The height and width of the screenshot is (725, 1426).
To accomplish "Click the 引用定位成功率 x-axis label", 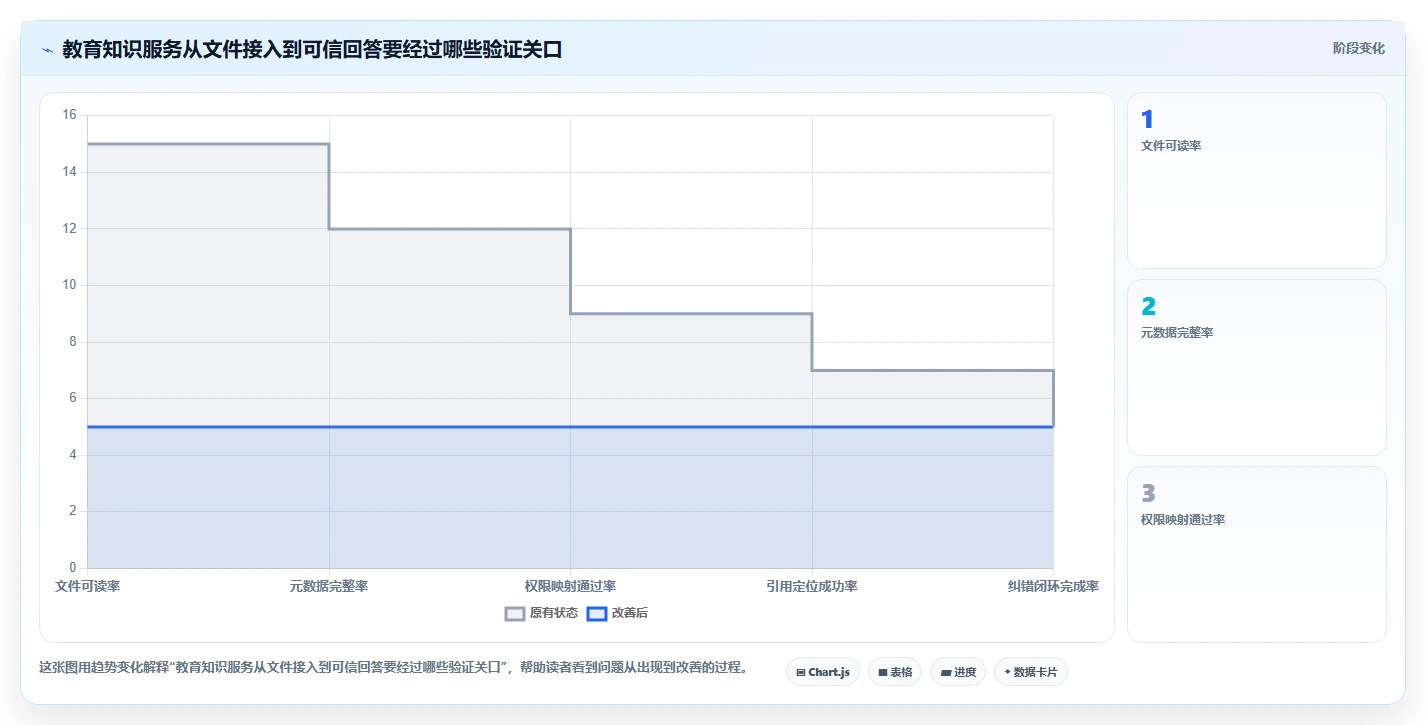I will coord(812,586).
